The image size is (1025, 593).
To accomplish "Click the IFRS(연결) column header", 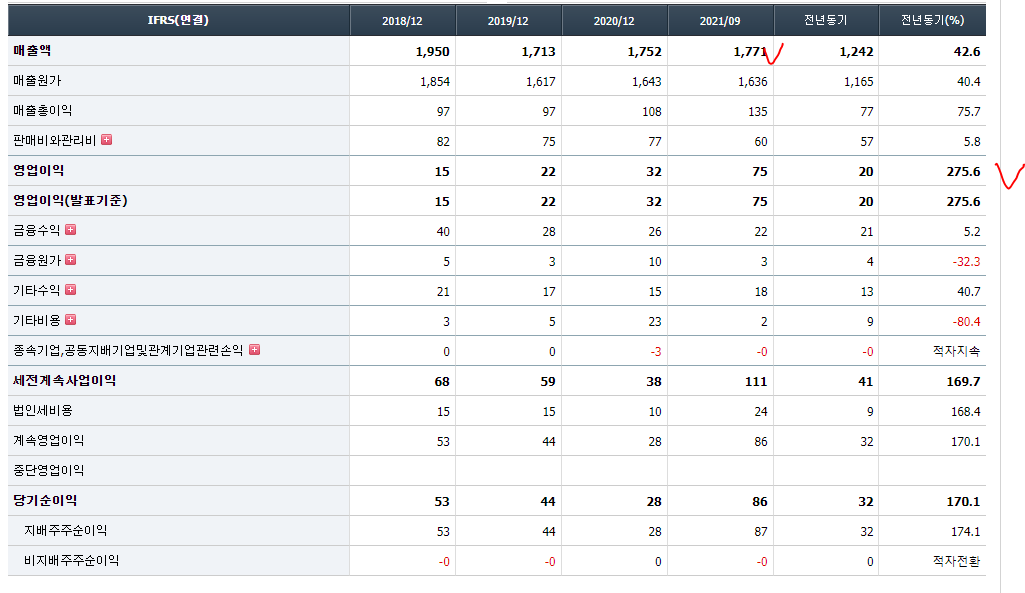I will point(178,20).
